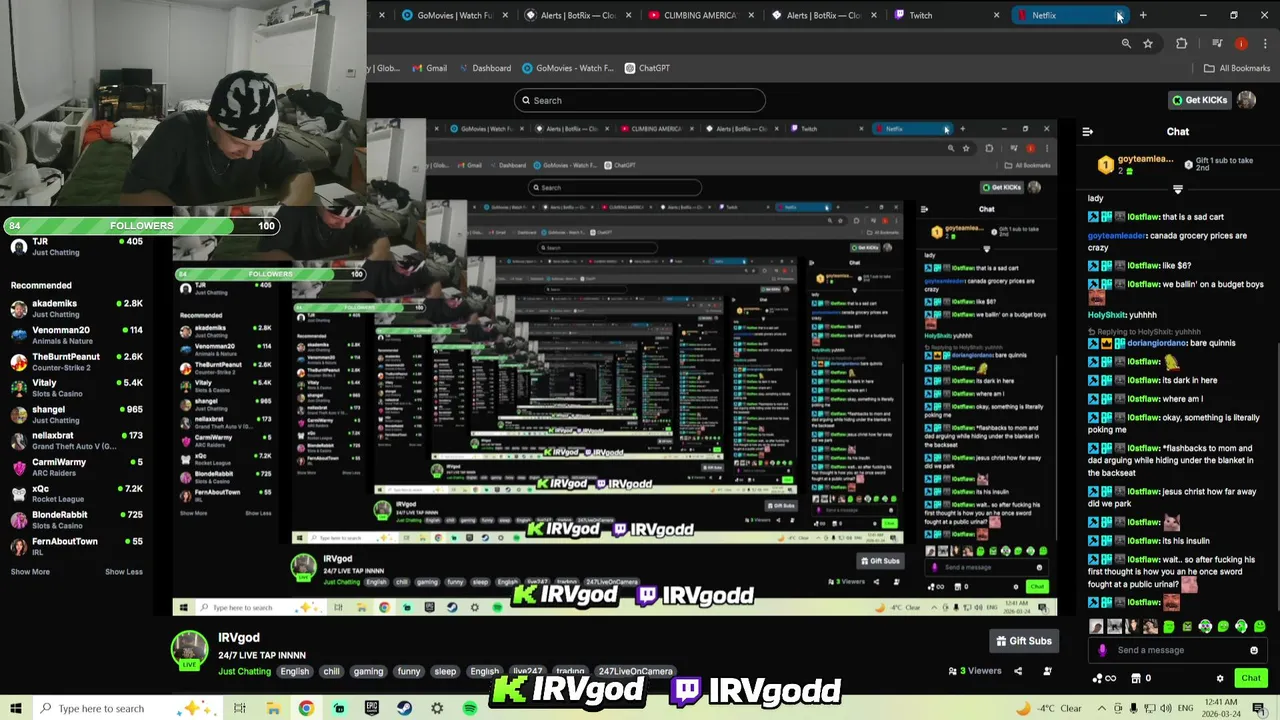Open nellaxbrat recommended channel

pos(75,440)
